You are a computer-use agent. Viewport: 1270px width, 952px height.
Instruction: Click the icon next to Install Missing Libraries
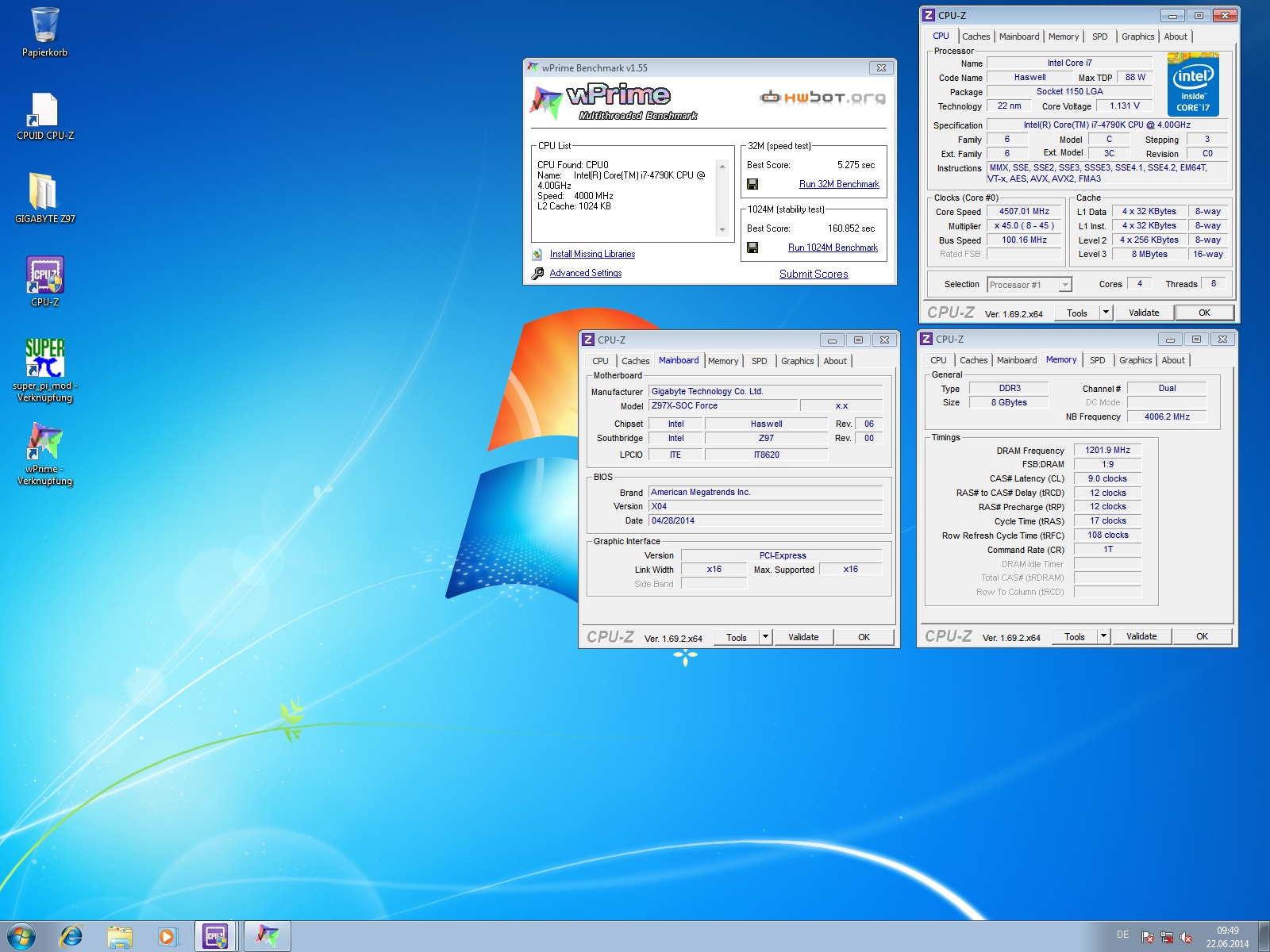coord(537,255)
